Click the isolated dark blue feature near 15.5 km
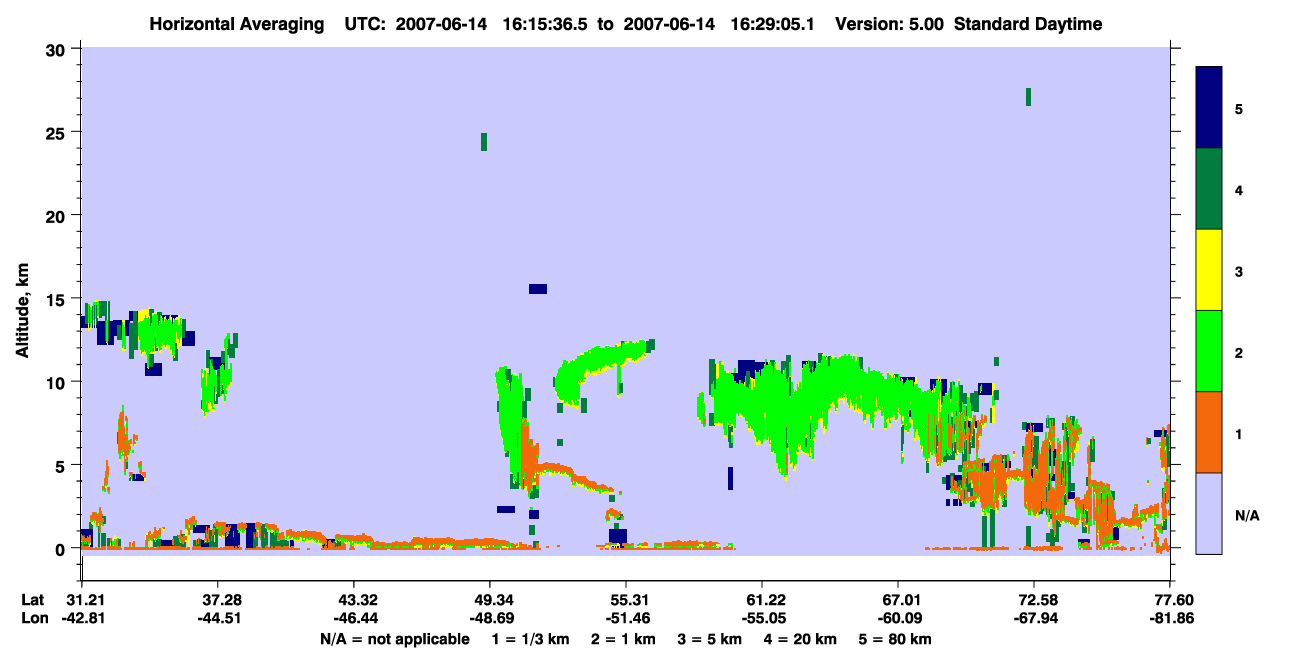The image size is (1300, 667). click(x=538, y=289)
